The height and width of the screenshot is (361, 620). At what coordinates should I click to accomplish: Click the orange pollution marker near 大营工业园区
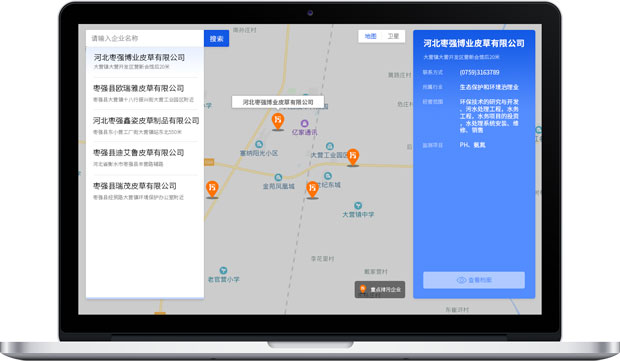(x=353, y=157)
